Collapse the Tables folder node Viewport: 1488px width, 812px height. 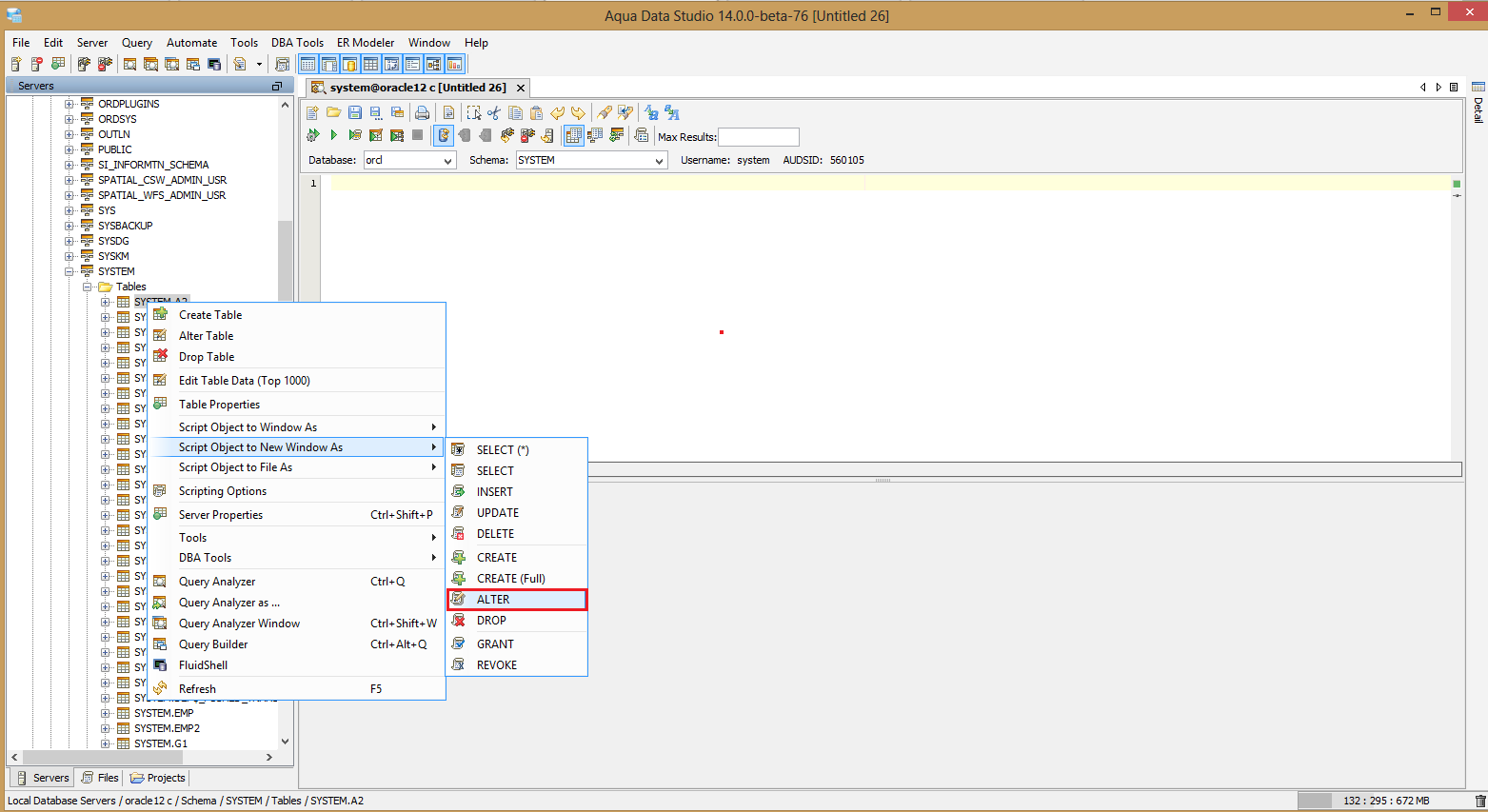[87, 287]
